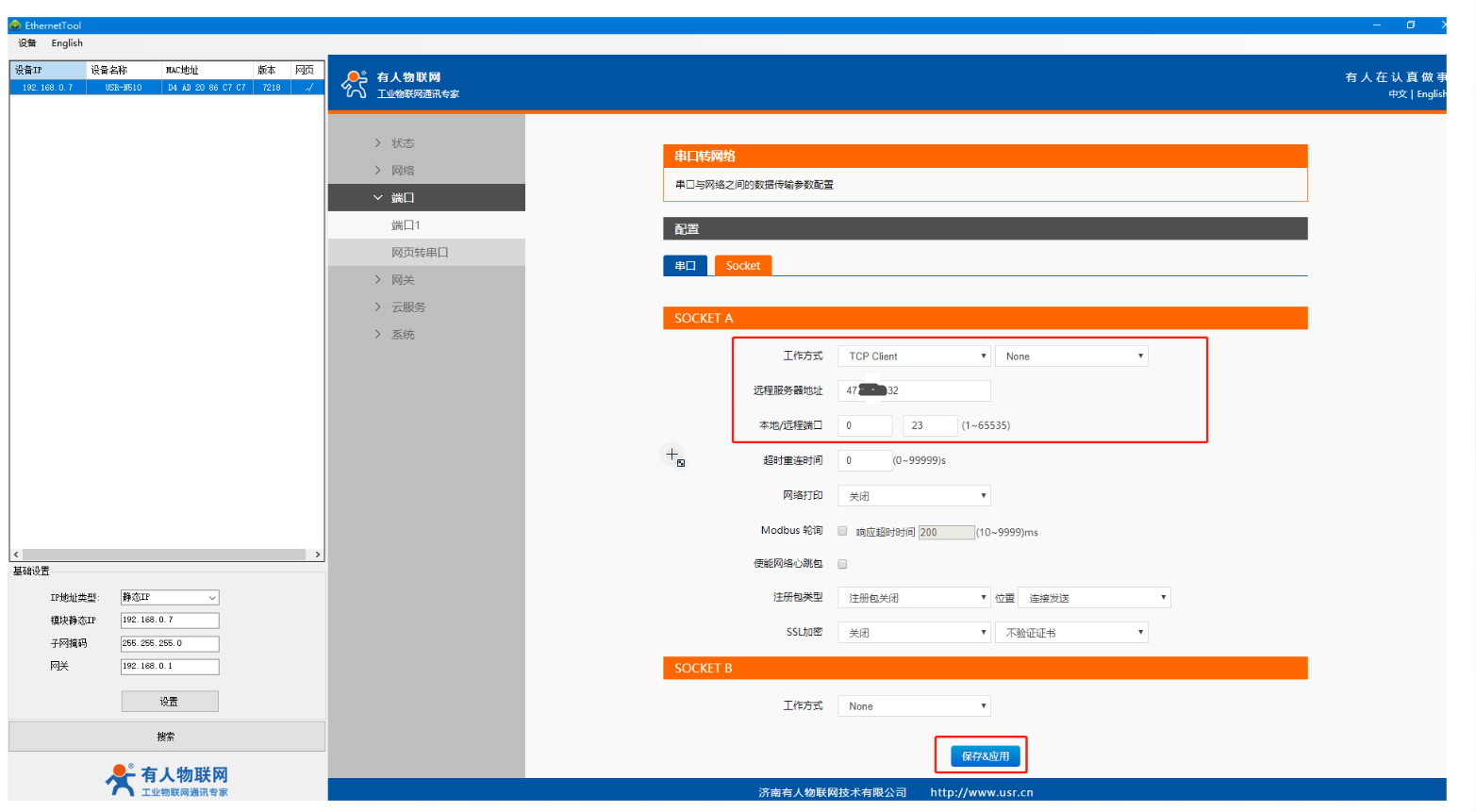This screenshot has height=812, width=1476.
Task: Expand the 状态 sidebar section
Action: [x=403, y=143]
